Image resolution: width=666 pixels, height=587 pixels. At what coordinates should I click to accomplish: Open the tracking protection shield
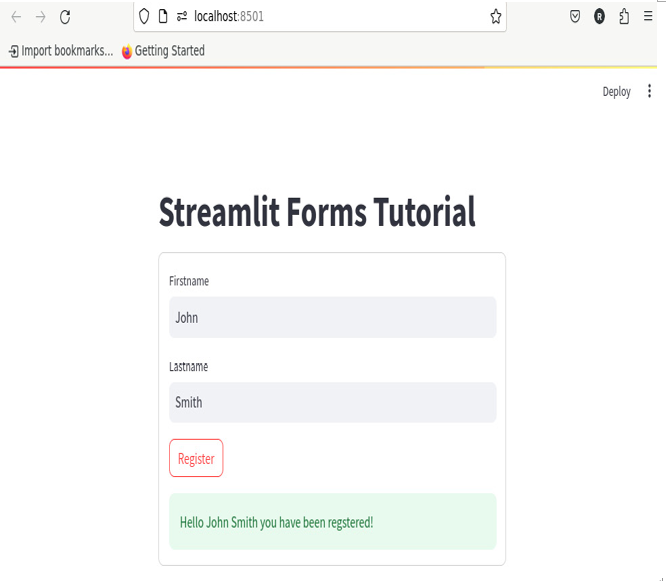[144, 17]
